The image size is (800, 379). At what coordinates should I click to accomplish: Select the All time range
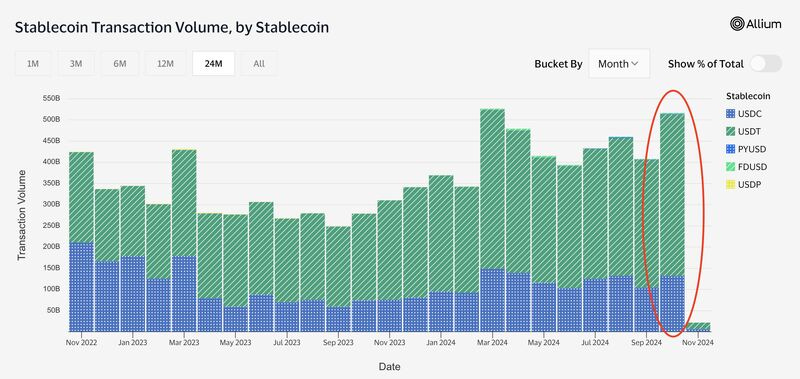(x=259, y=64)
